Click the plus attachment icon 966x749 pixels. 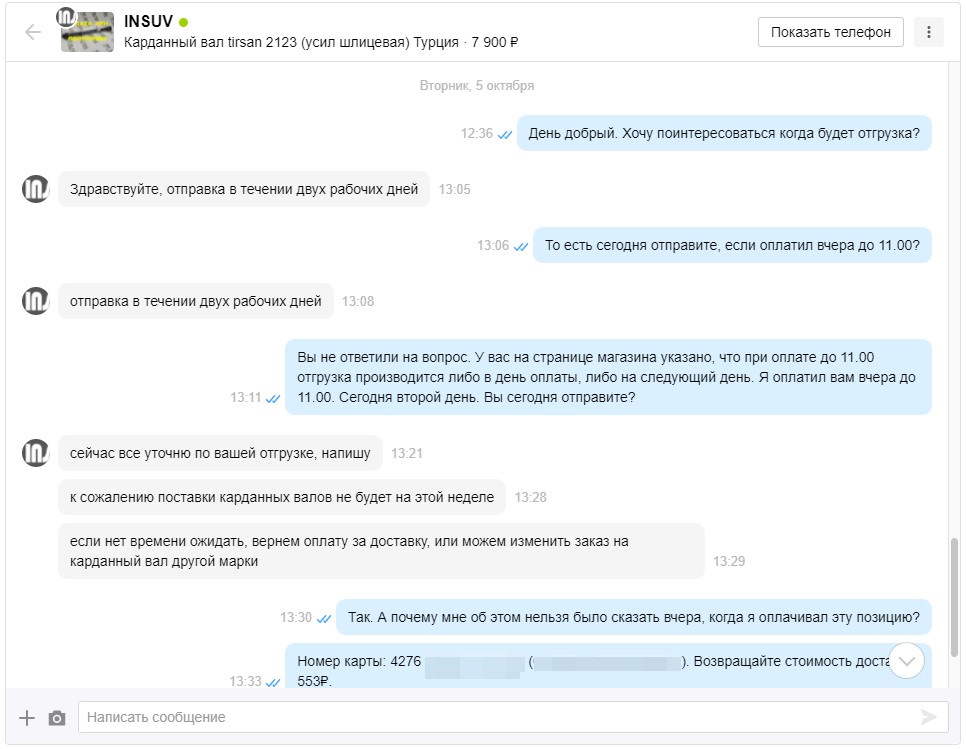[x=27, y=717]
